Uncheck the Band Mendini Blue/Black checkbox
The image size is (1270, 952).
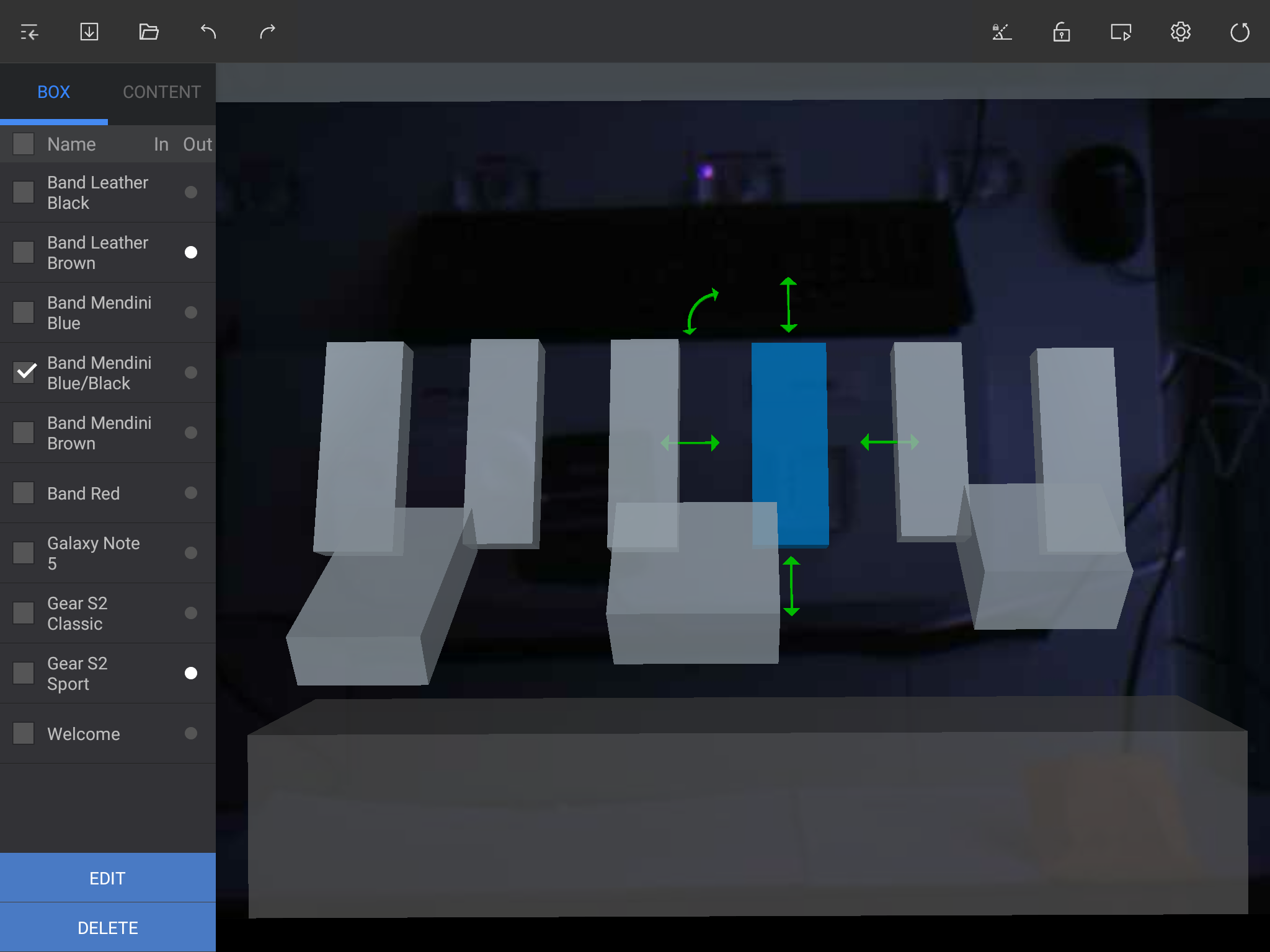(x=24, y=372)
